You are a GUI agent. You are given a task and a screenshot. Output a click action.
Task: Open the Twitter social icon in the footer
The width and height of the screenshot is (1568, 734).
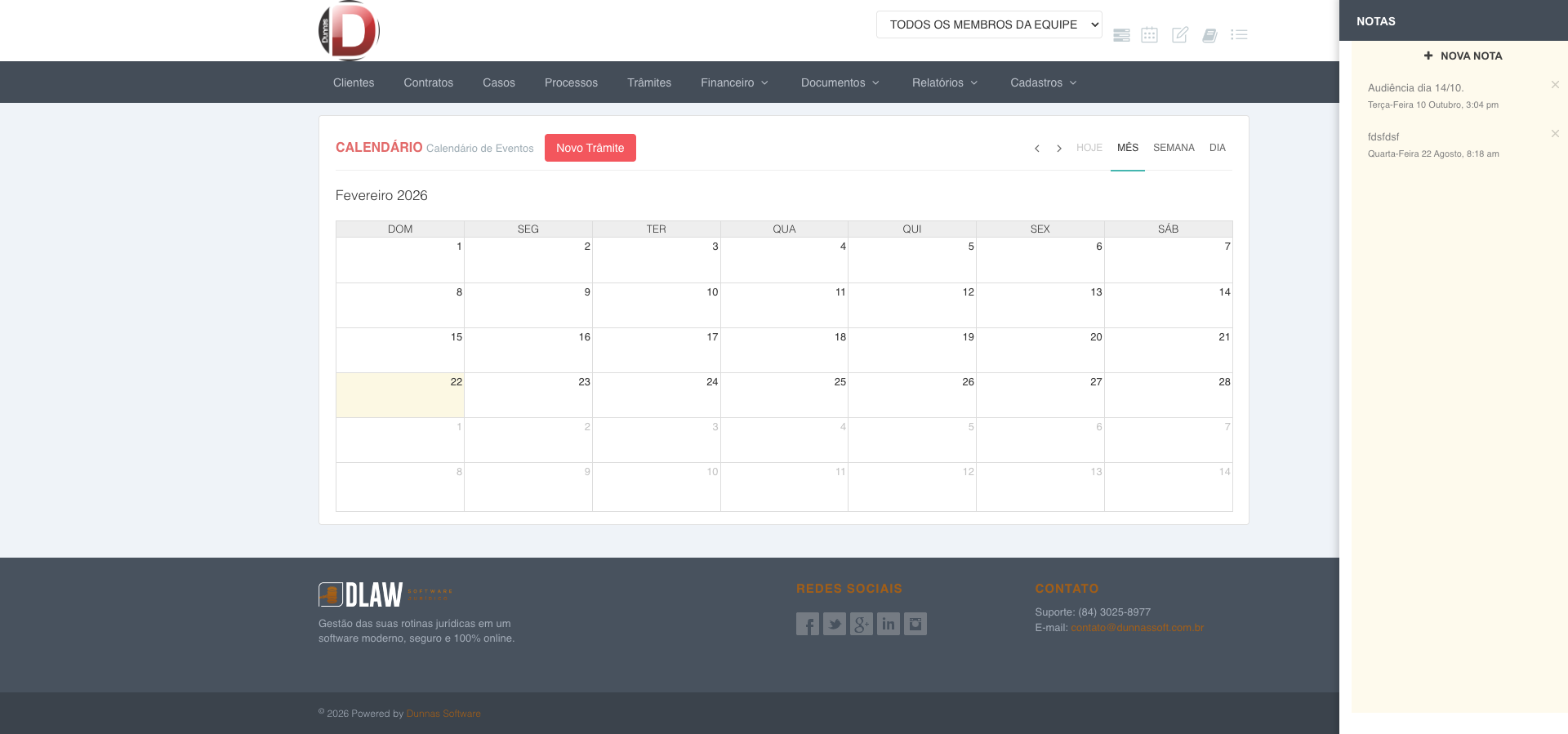[x=835, y=624]
